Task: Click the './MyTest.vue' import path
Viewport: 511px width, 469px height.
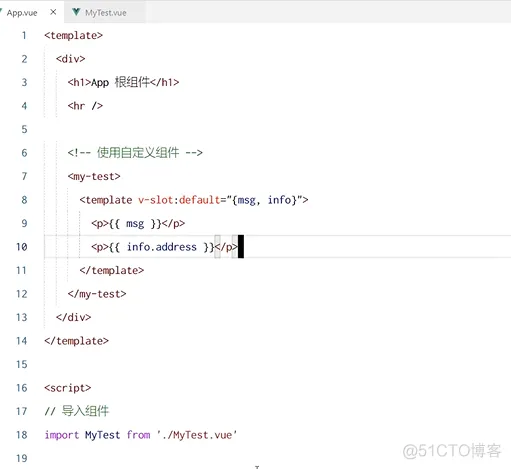Action: coord(197,435)
